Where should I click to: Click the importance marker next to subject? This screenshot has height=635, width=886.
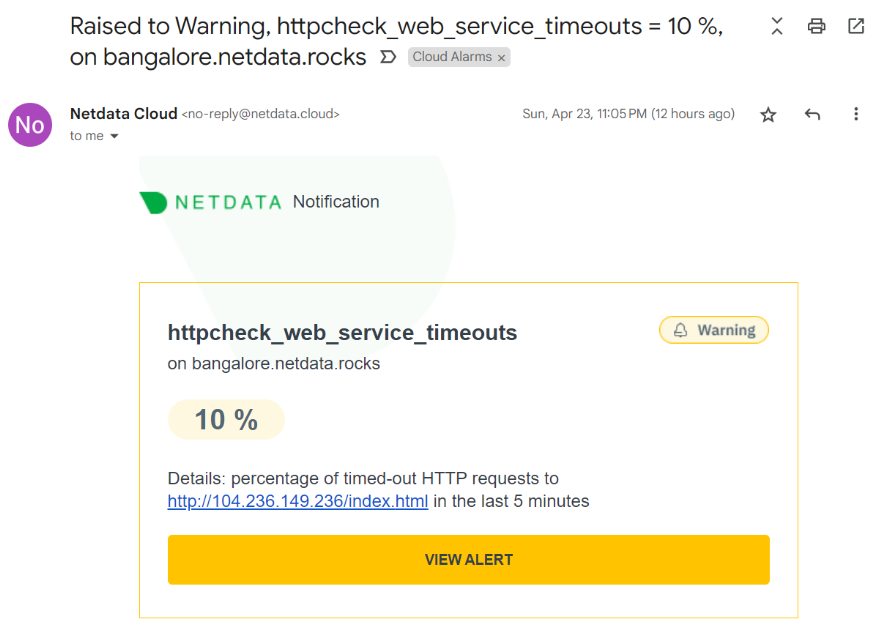(x=389, y=58)
